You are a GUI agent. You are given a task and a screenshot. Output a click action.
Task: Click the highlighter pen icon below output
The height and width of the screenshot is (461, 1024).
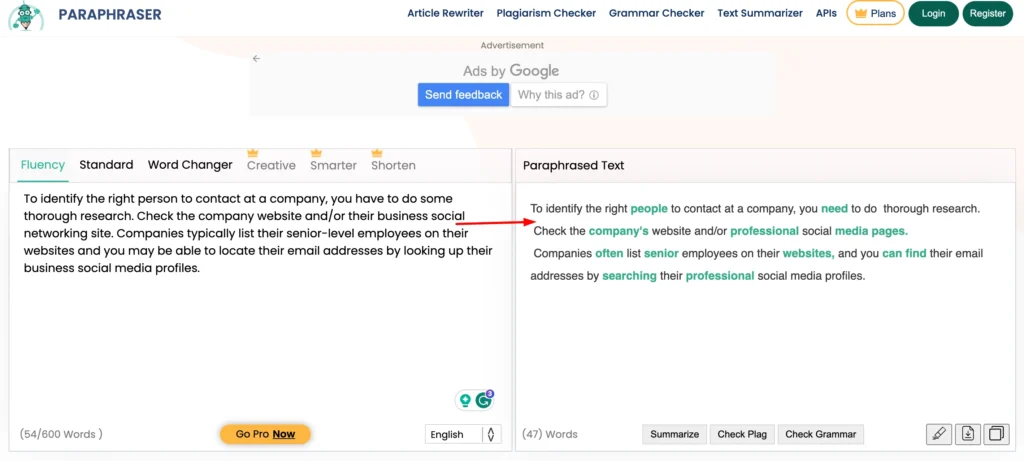[x=938, y=434]
